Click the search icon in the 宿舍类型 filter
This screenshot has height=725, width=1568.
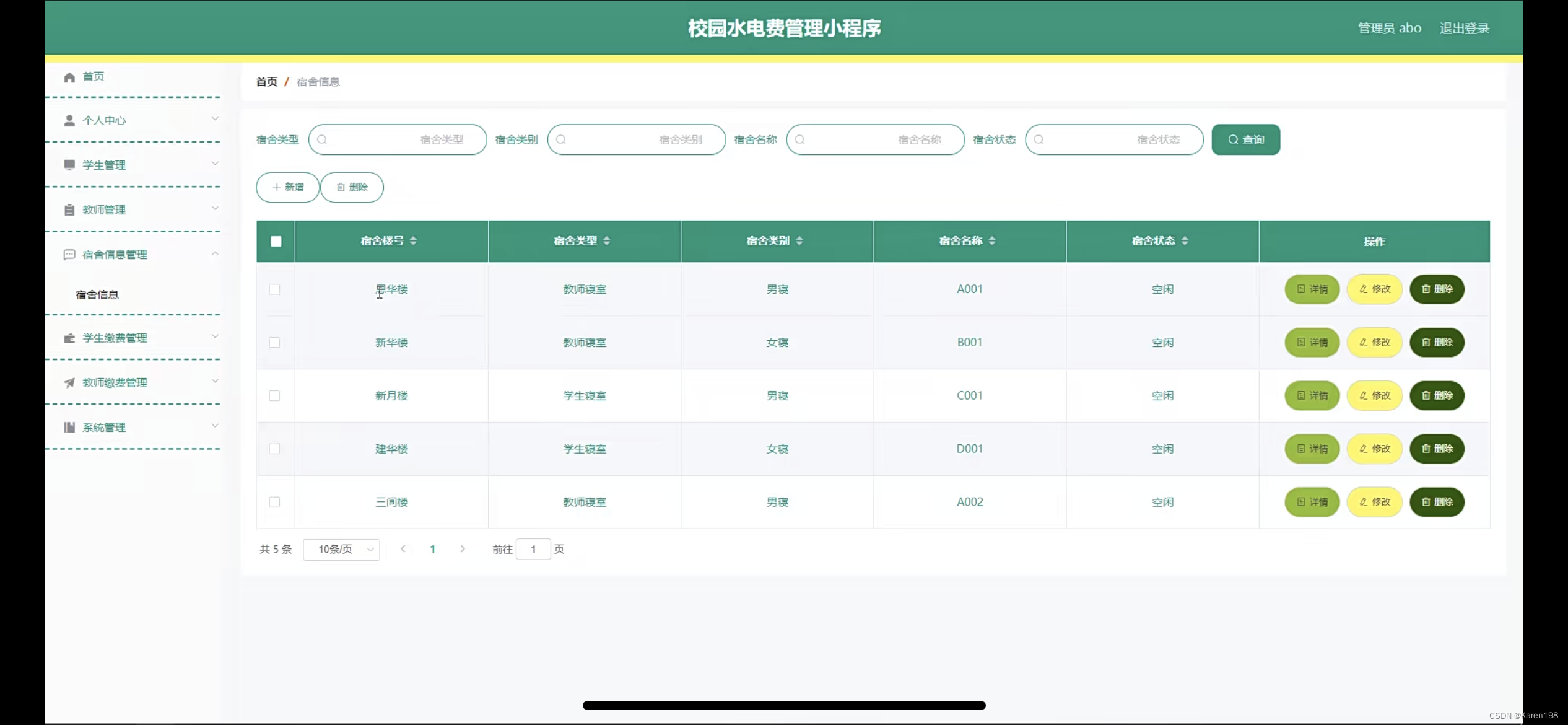point(322,139)
